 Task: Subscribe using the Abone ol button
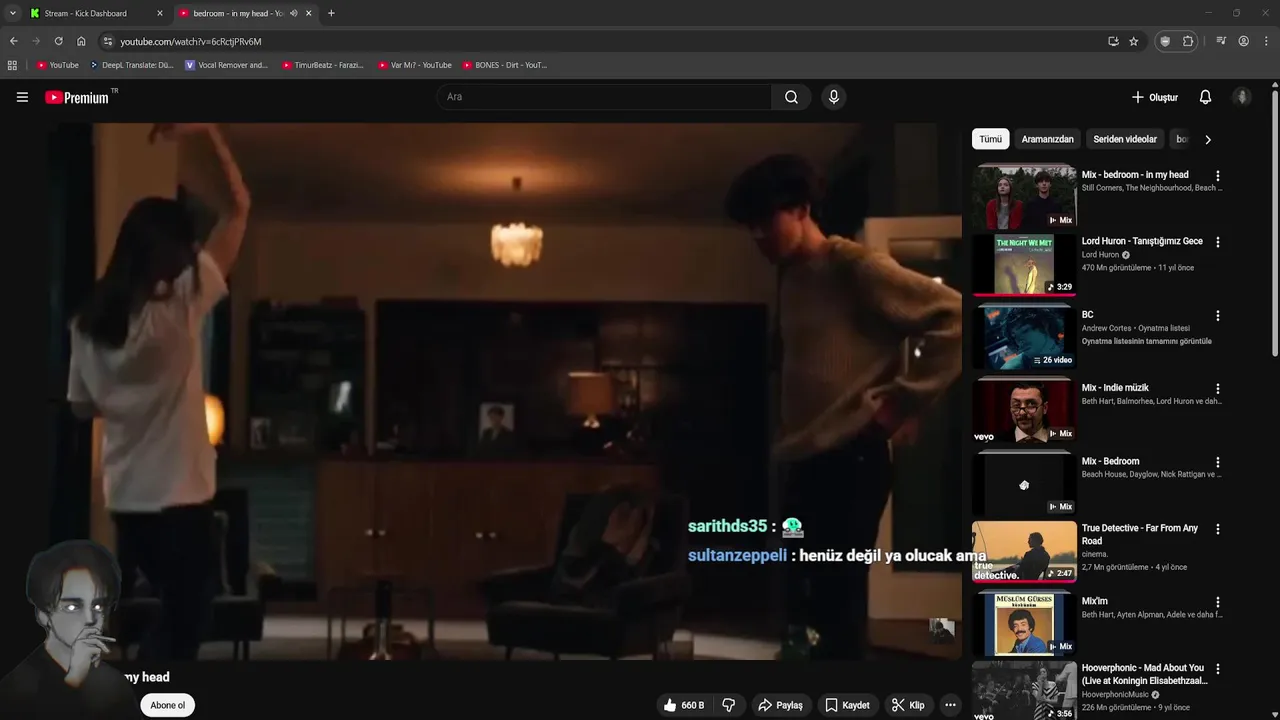[x=167, y=705]
